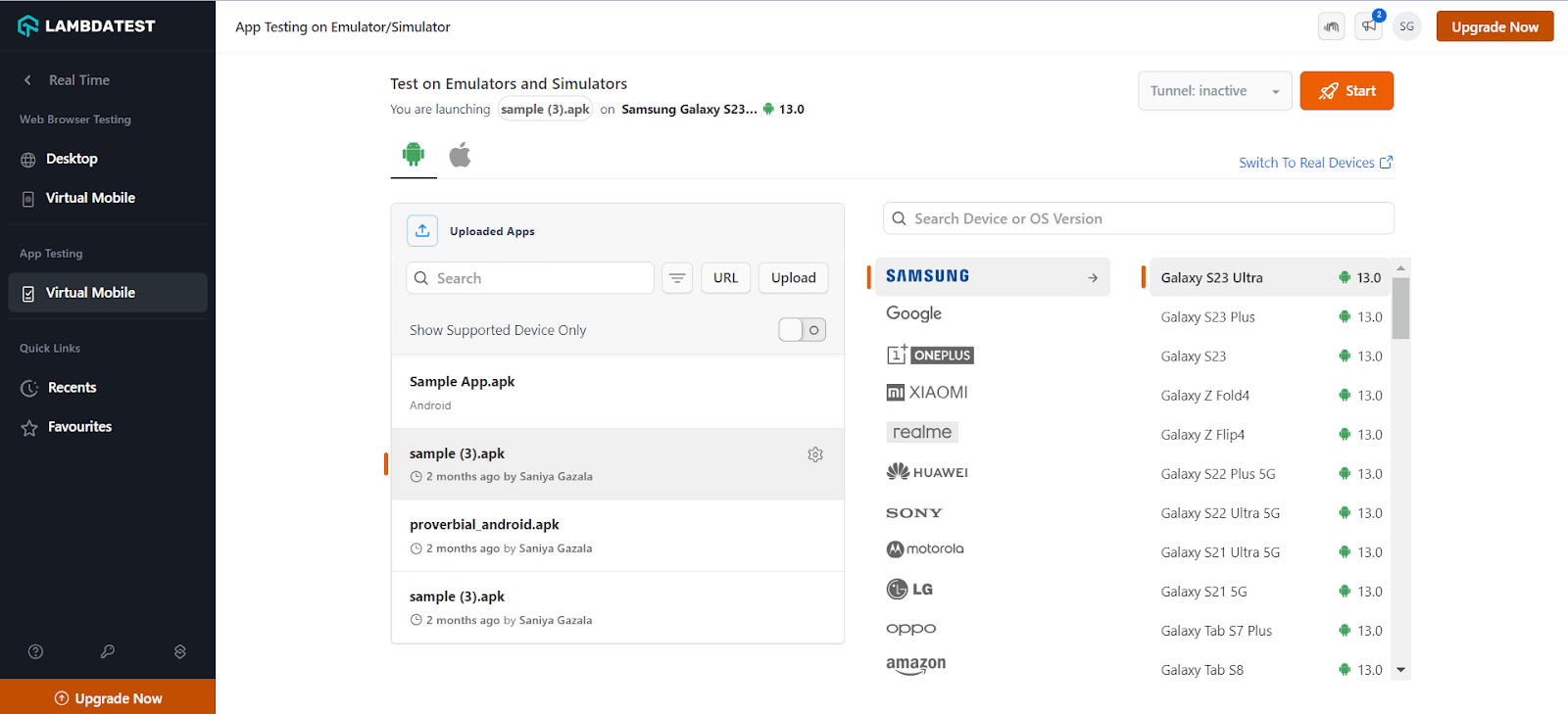The image size is (1568, 714).
Task: Click the help question mark icon in sidebar
Action: [x=36, y=651]
